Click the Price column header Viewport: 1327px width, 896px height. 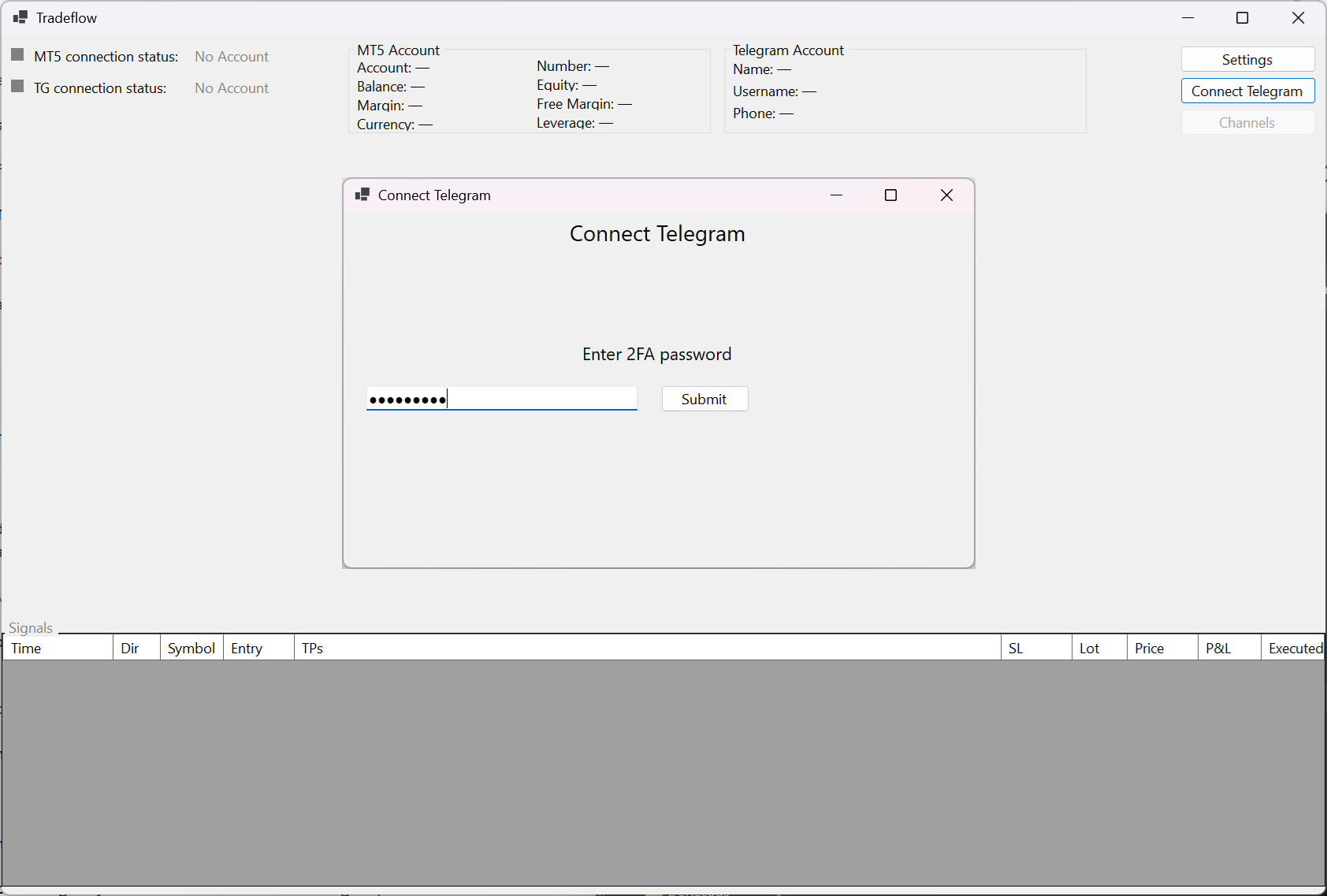(x=1162, y=648)
